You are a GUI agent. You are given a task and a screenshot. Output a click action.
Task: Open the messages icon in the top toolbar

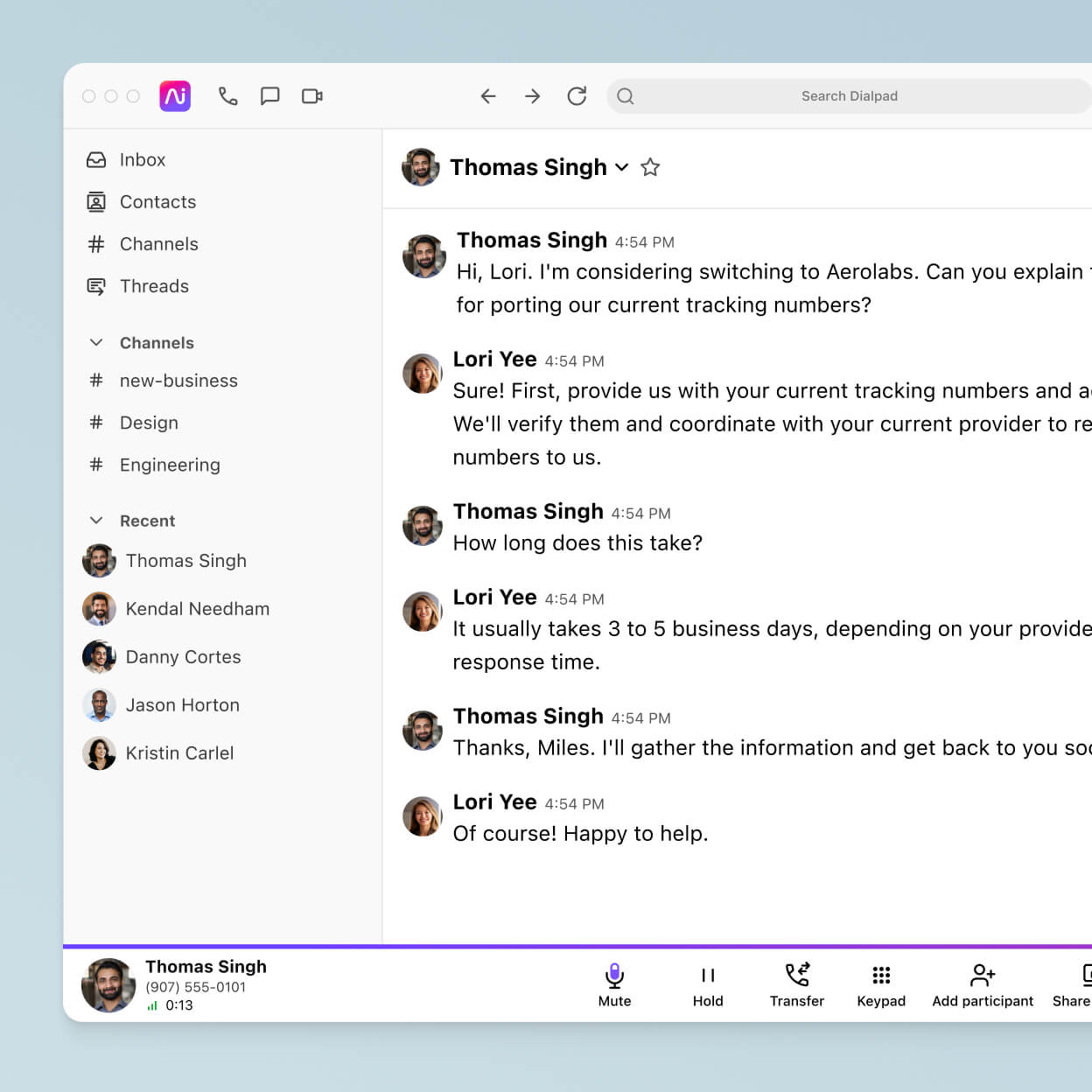(270, 96)
